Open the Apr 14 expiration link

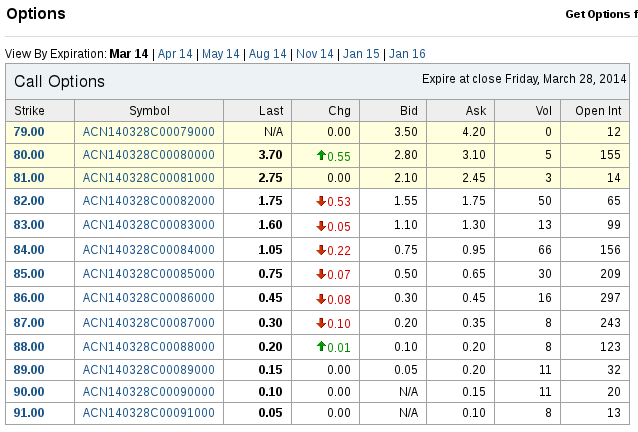(175, 54)
